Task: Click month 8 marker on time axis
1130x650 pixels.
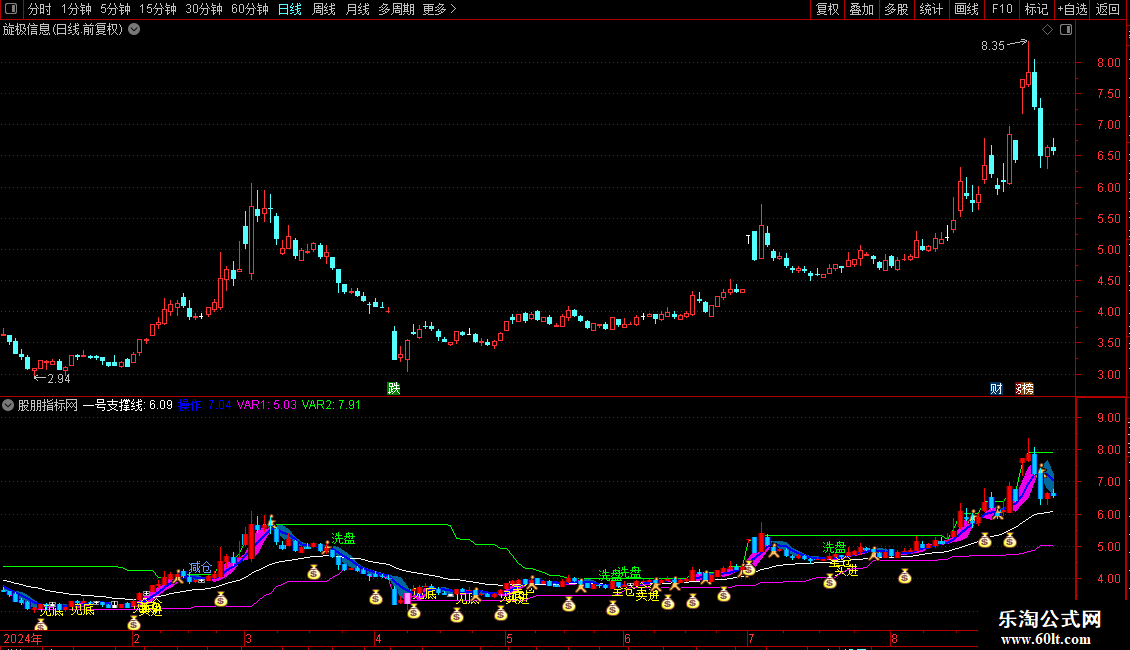Action: click(894, 638)
